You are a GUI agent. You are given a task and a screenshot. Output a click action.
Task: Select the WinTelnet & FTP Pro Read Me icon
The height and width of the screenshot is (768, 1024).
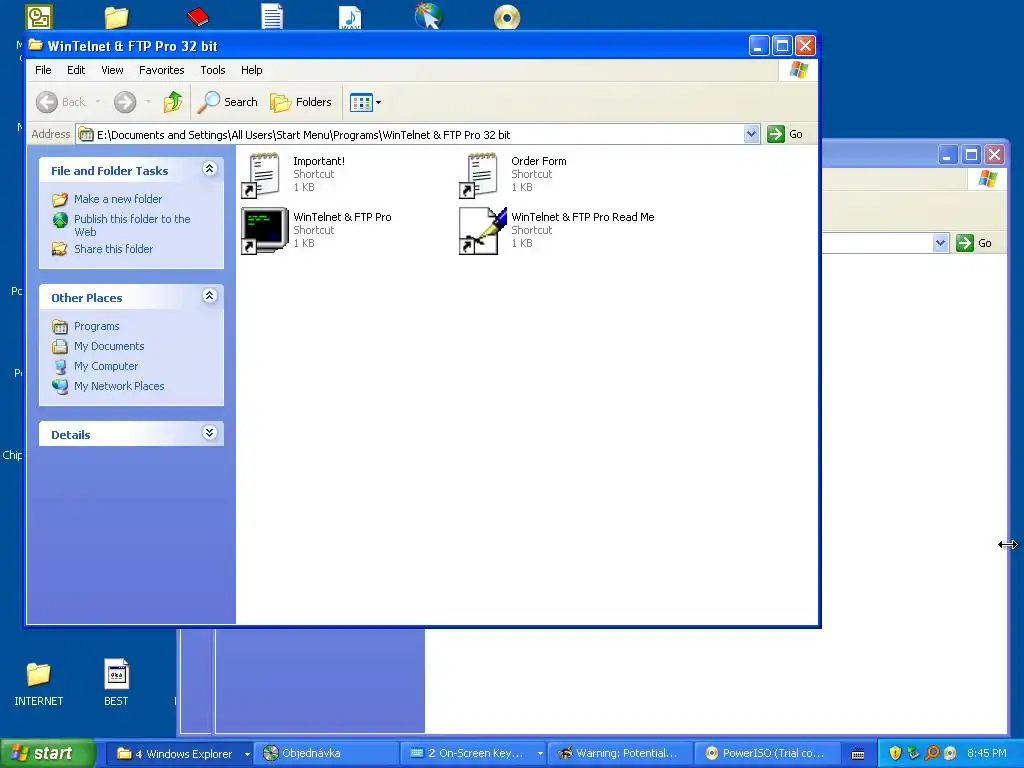[x=483, y=231]
